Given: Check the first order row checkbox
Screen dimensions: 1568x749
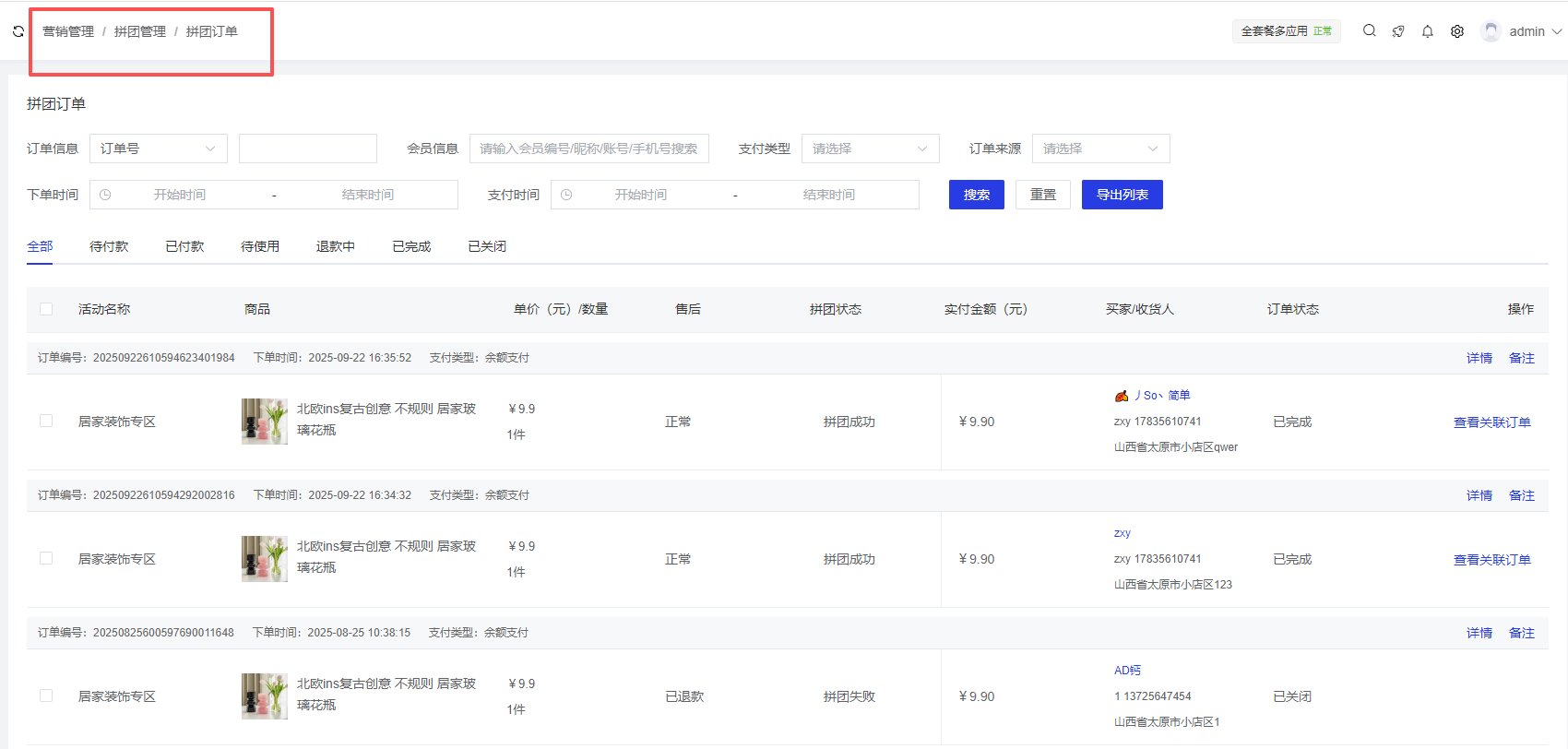Looking at the screenshot, I should click(46, 421).
